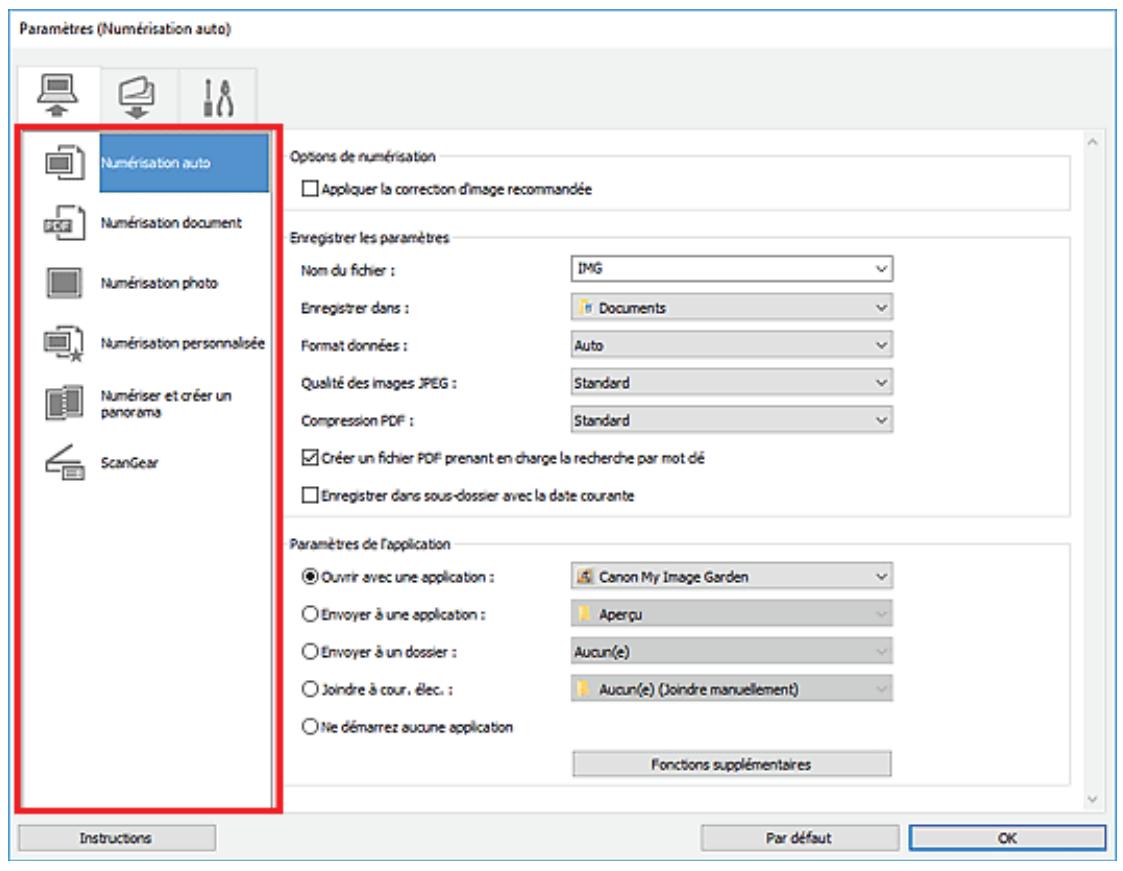Enable Appliquer la correction d'image recommandée
The image size is (1123, 871).
[x=310, y=189]
